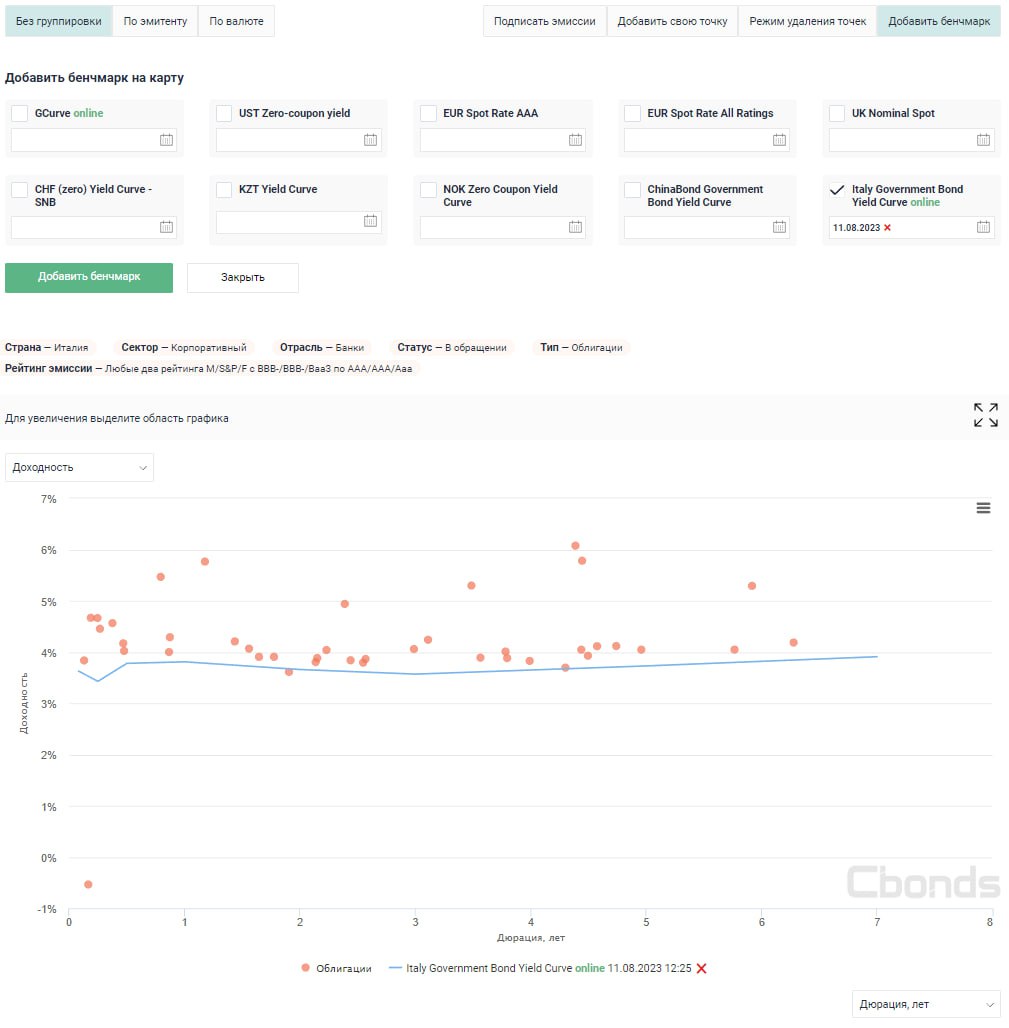Open calendar for KZT Yield Curve

370,221
